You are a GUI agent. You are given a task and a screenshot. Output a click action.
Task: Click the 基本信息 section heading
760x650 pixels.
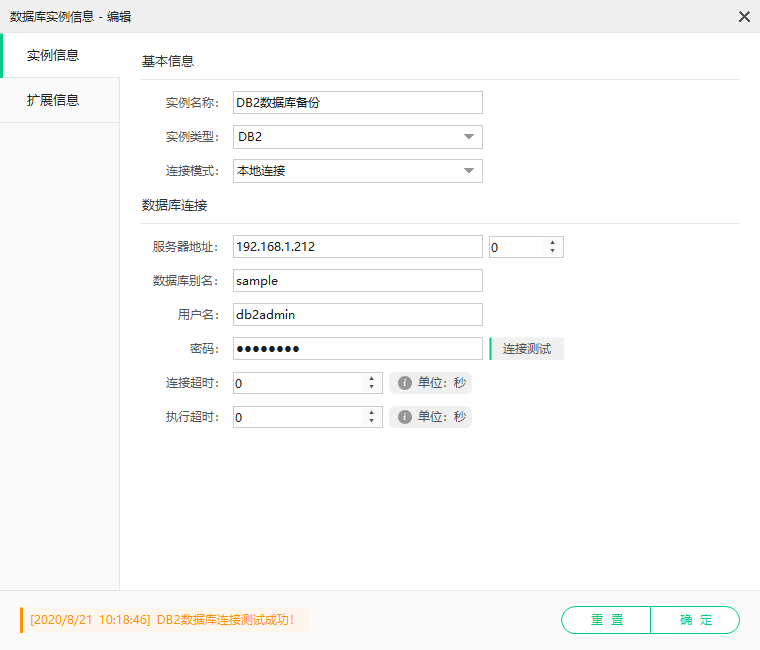[168, 62]
